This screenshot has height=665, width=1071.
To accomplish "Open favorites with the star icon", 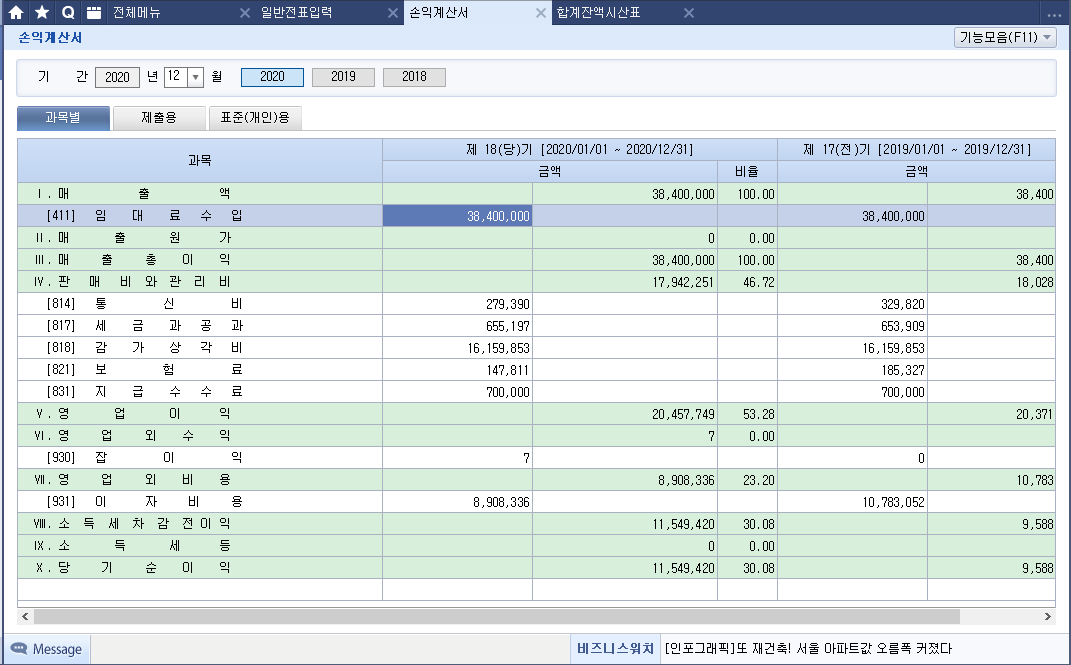I will click(42, 13).
